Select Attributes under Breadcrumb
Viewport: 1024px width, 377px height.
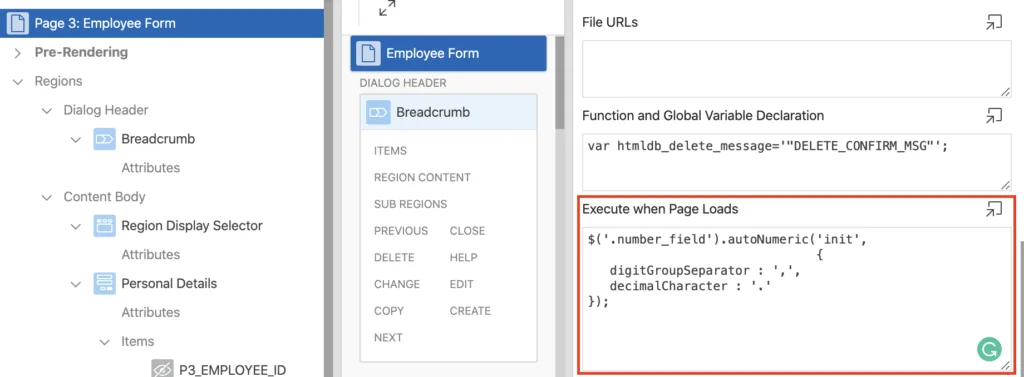[150, 168]
